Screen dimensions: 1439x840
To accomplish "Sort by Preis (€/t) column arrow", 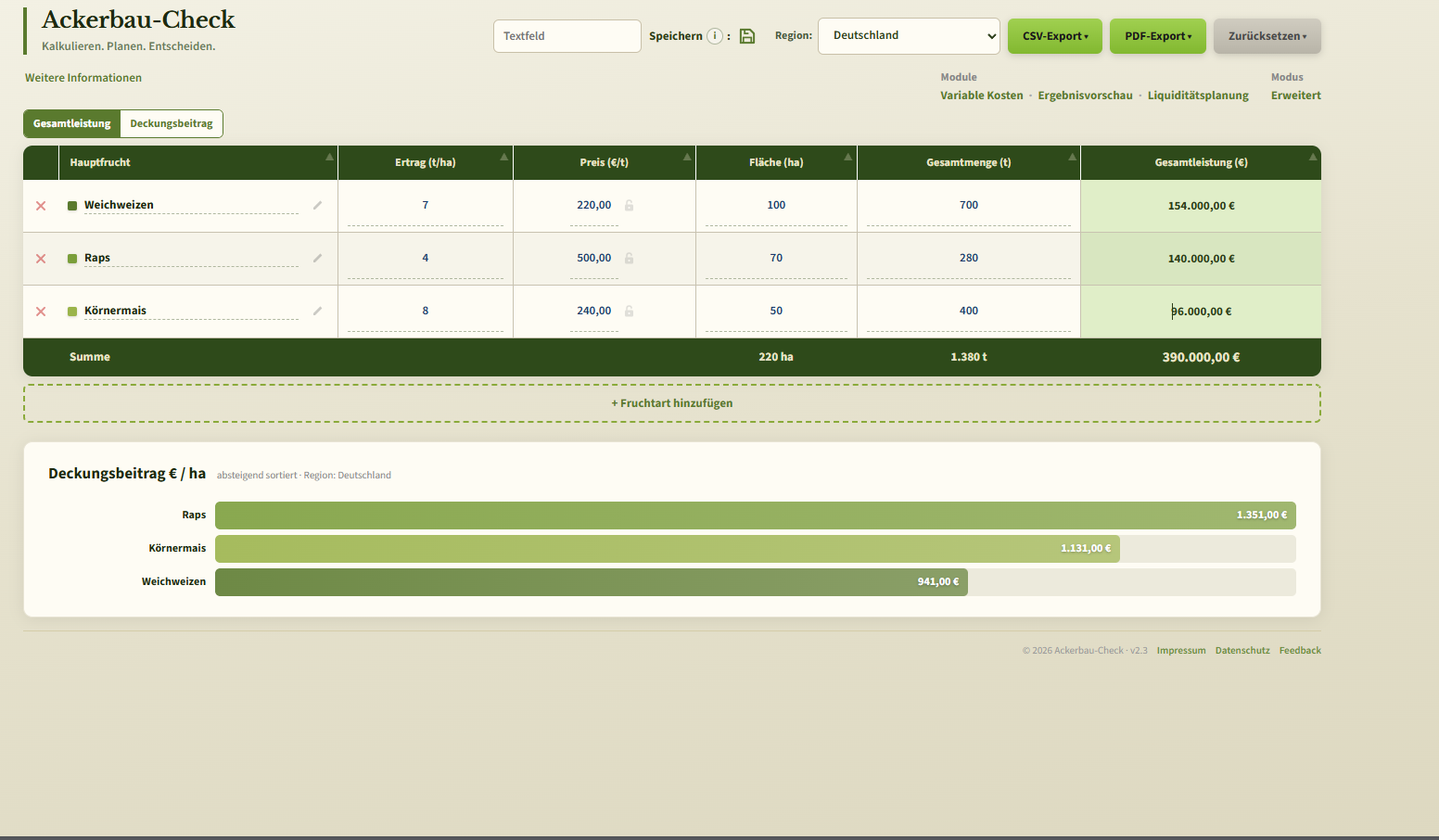I will pos(687,157).
